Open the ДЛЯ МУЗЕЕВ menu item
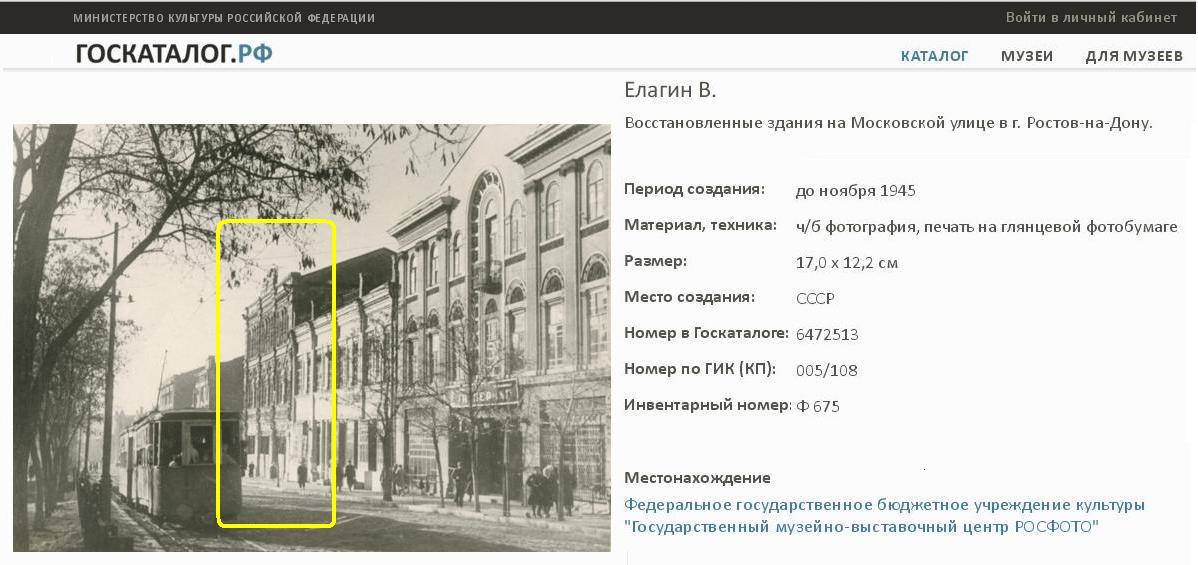 tap(1134, 56)
